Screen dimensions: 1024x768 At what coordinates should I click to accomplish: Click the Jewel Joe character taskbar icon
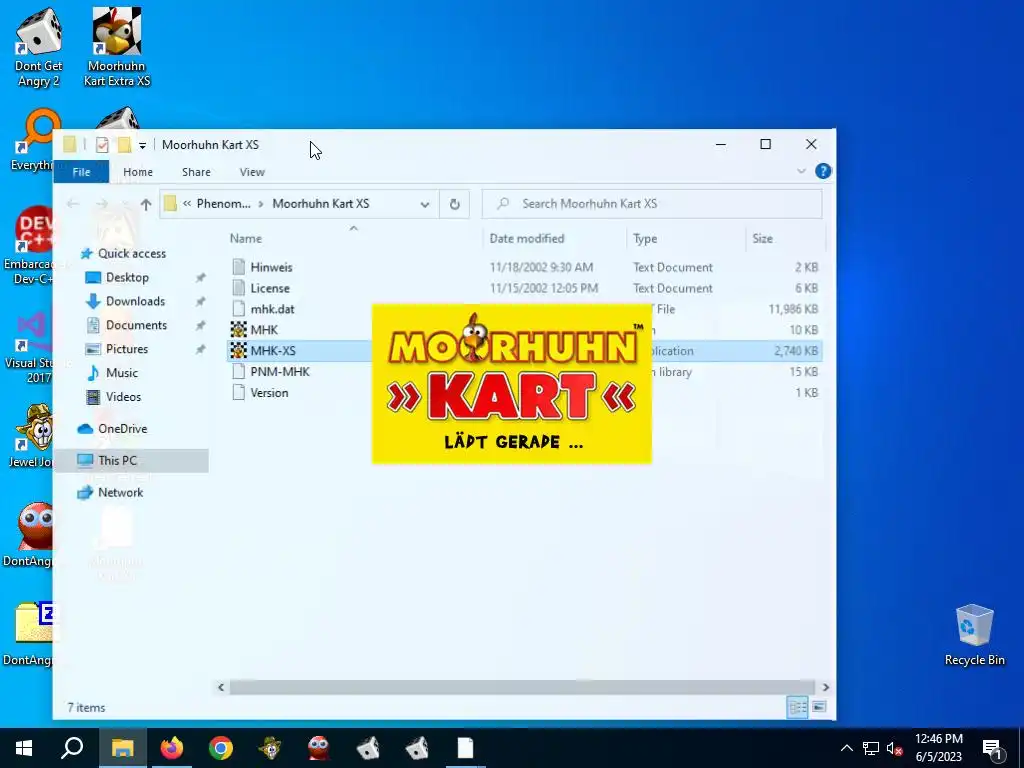pos(270,748)
